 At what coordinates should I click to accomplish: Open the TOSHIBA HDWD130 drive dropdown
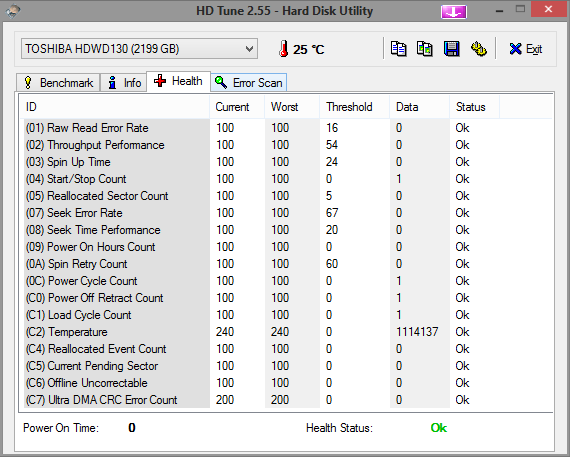point(139,49)
